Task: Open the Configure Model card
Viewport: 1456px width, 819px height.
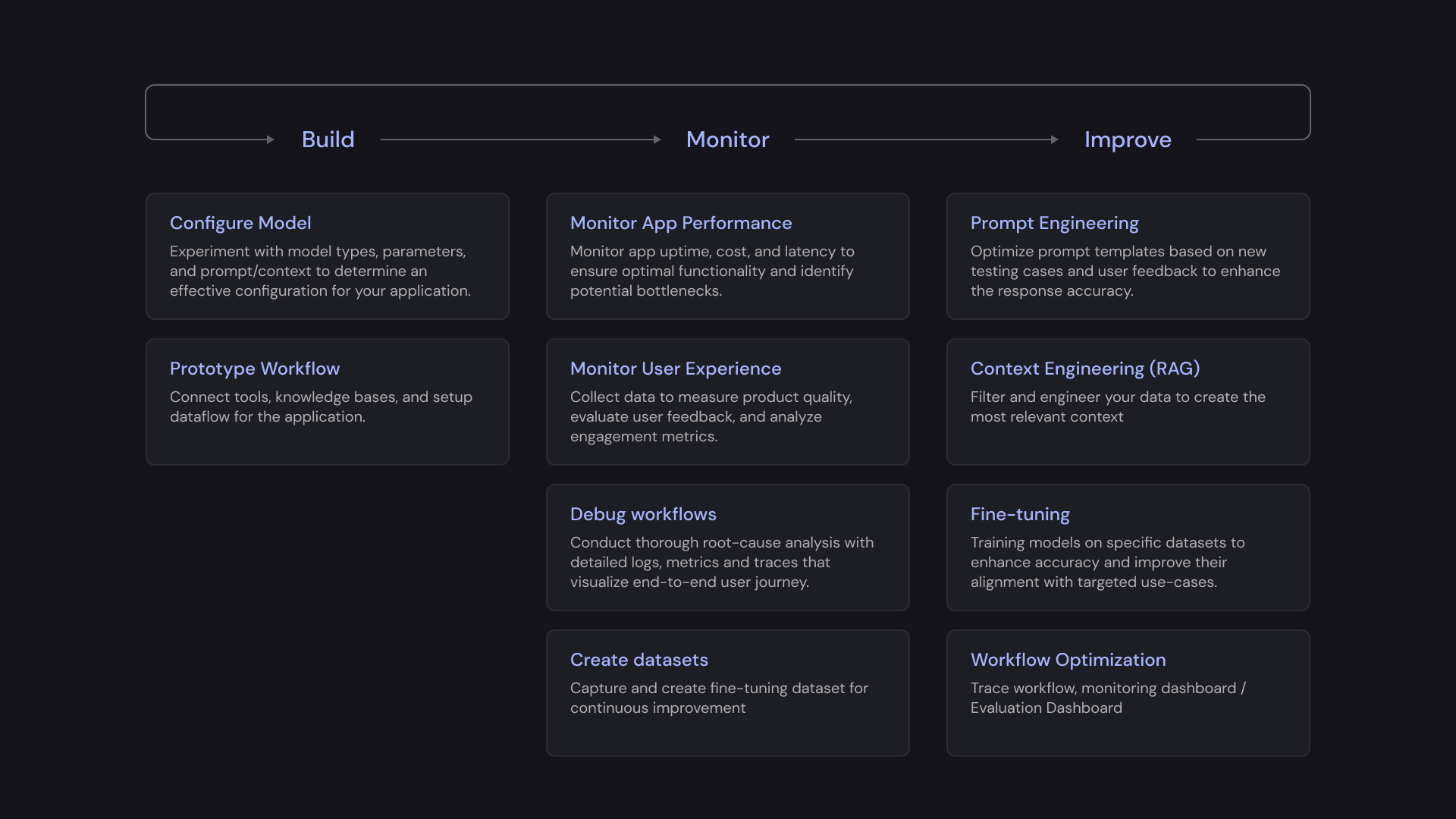Action: coord(327,256)
